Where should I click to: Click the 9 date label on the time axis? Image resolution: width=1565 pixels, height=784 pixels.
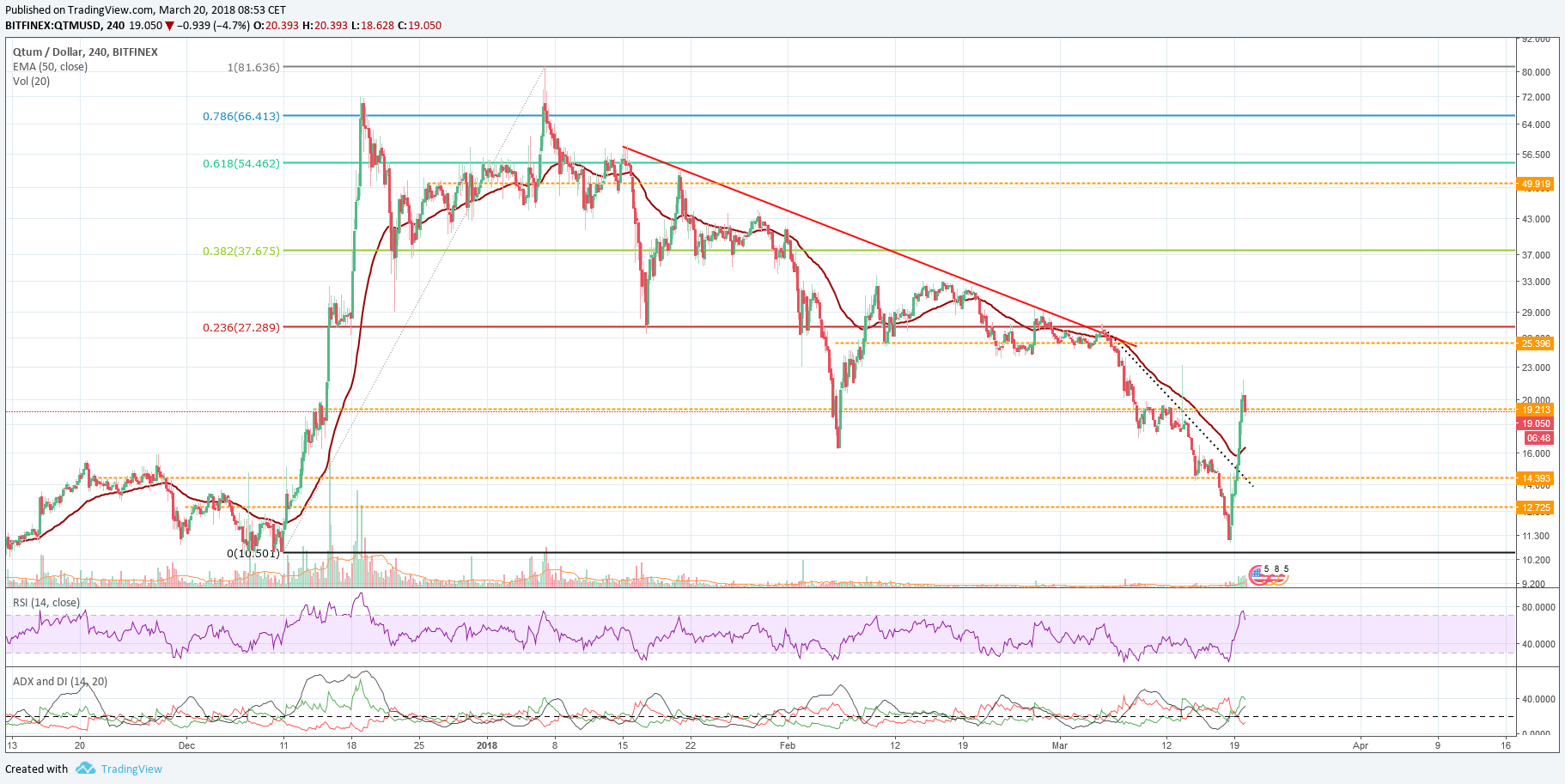click(1438, 745)
